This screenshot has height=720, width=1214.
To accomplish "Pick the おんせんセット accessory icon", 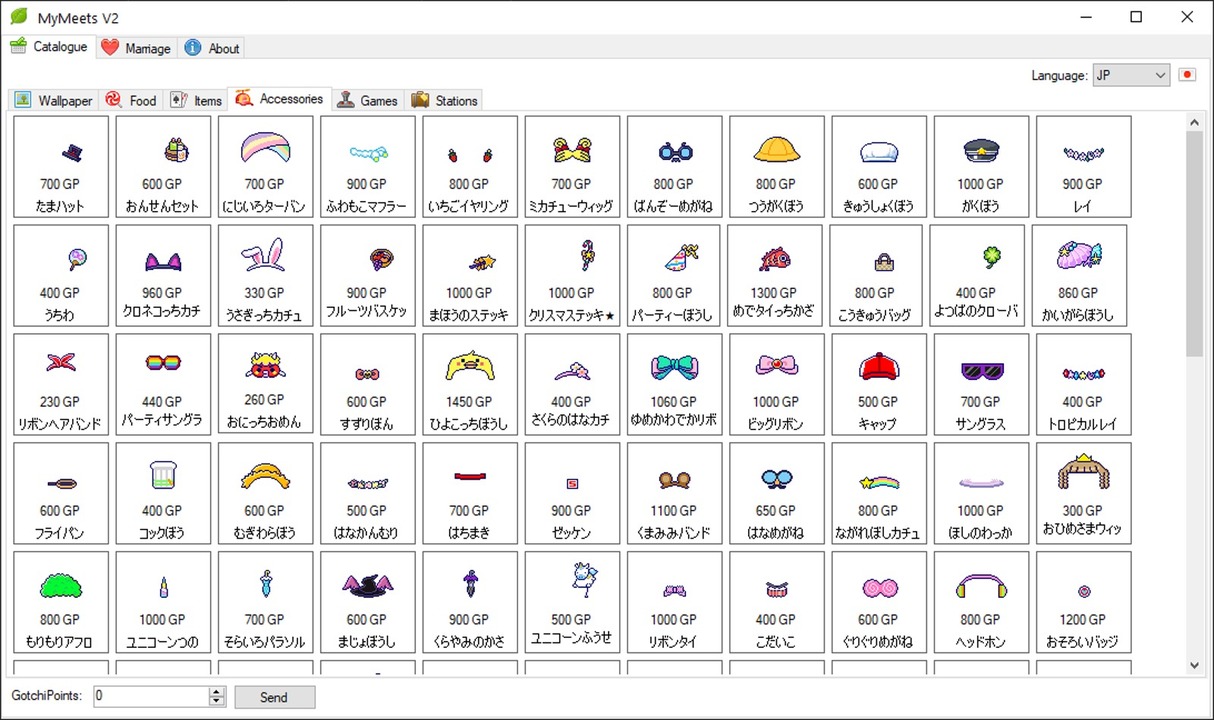I will pyautogui.click(x=163, y=166).
